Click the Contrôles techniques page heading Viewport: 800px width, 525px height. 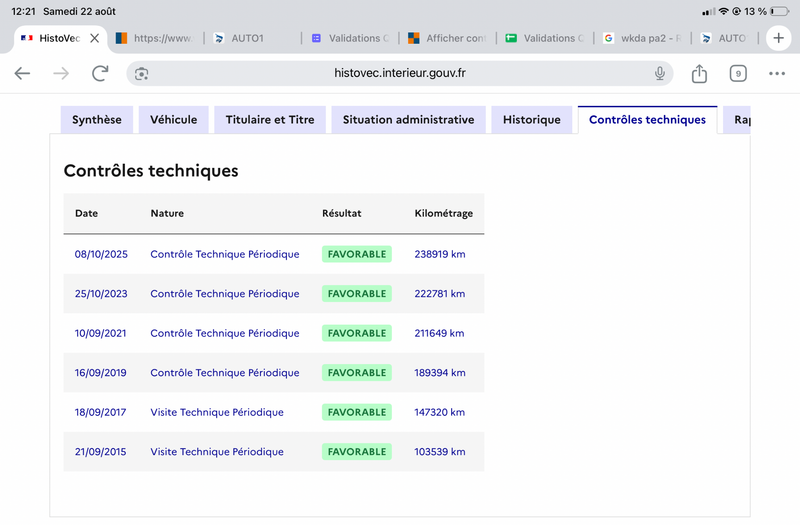[151, 170]
